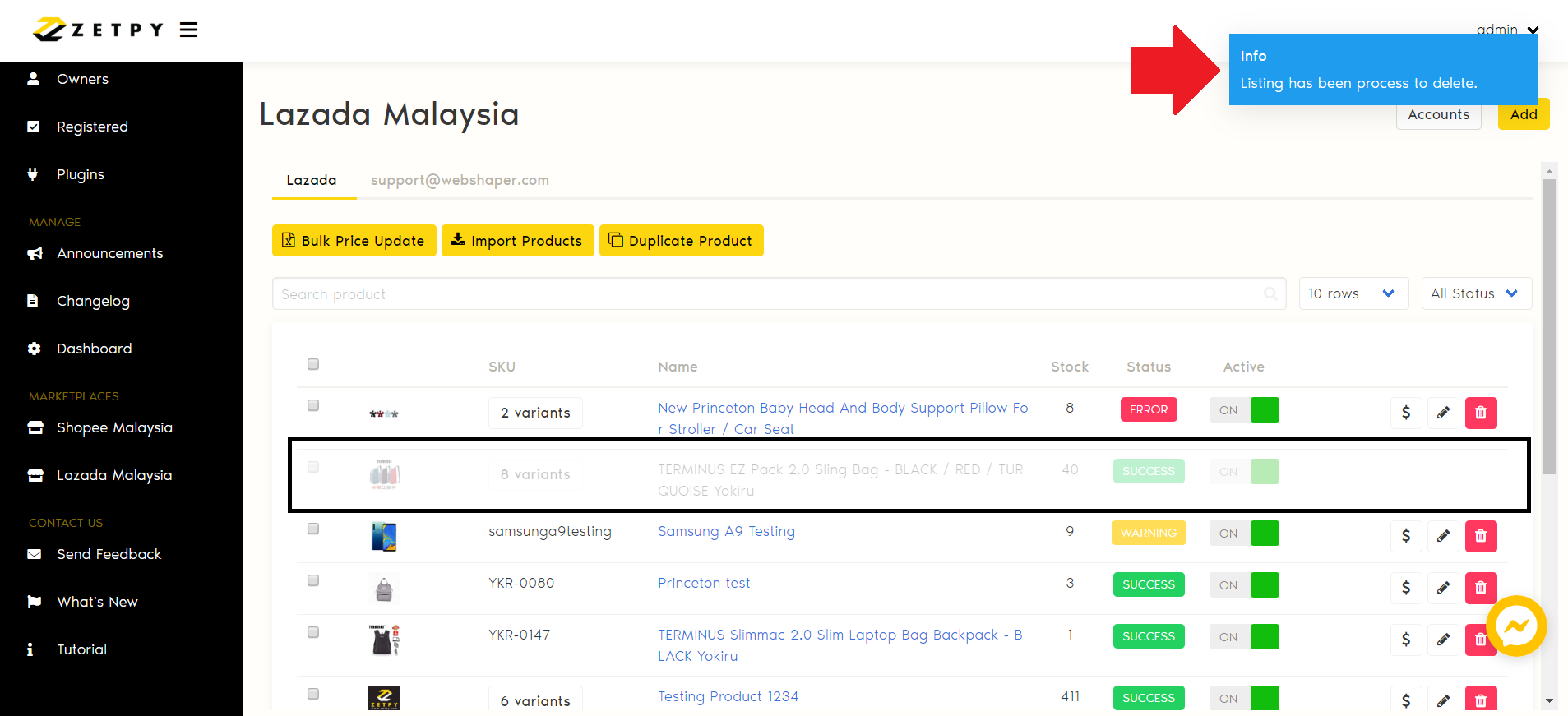
Task: Toggle active switch for Samsung A9 Testing
Action: [x=1244, y=533]
